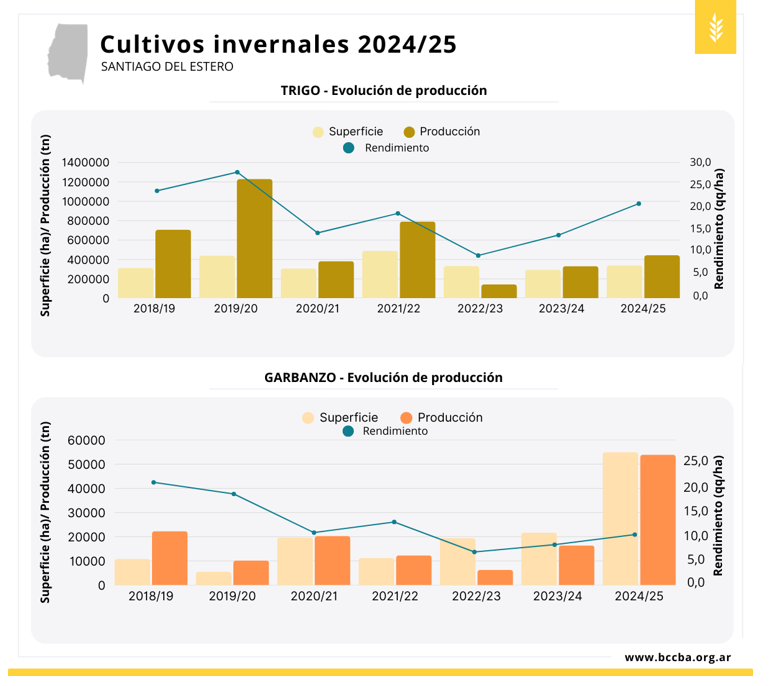
Task: Toggle Superficie series in Trigo legend
Action: point(348,131)
